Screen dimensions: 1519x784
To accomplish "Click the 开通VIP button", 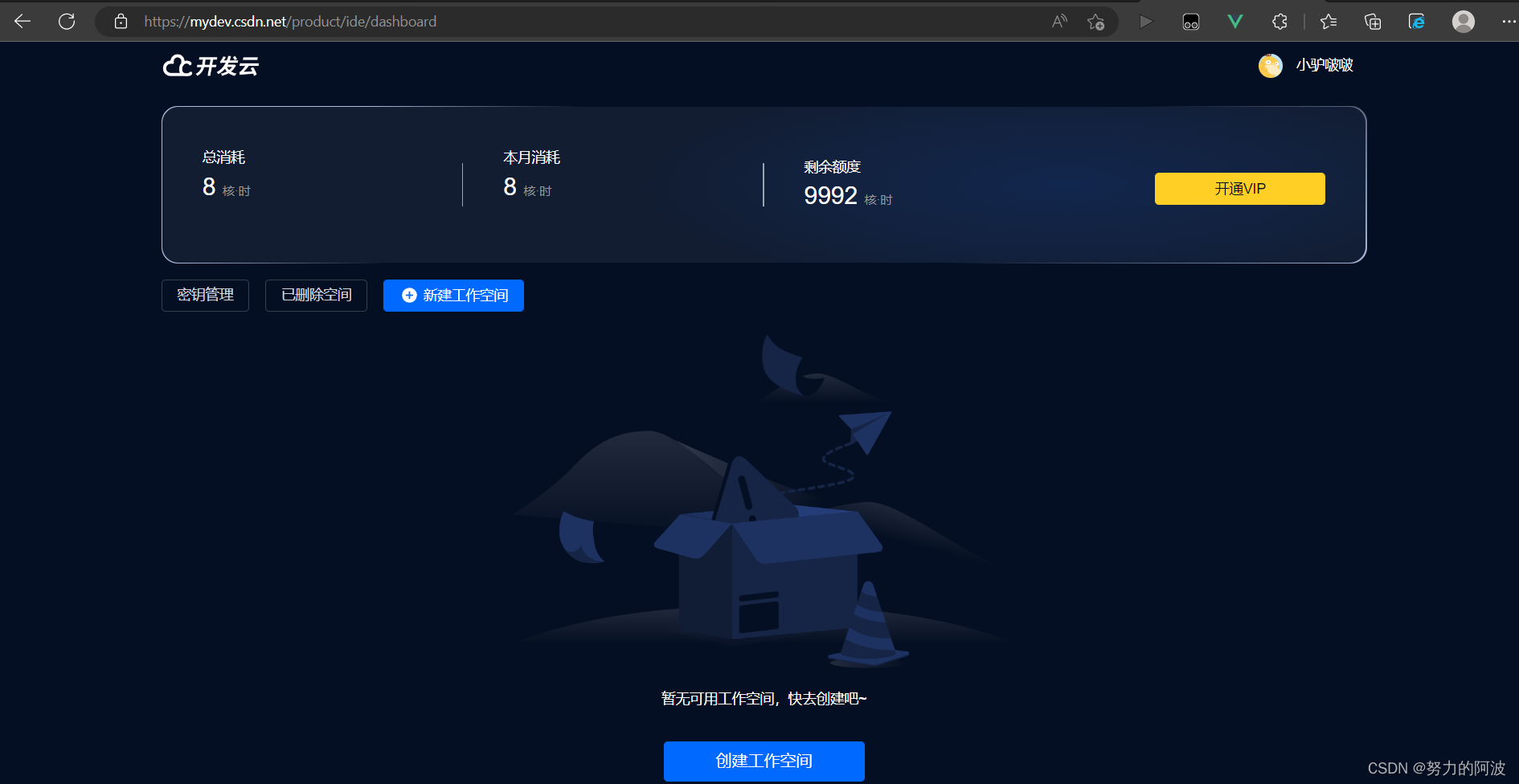I will coord(1240,189).
